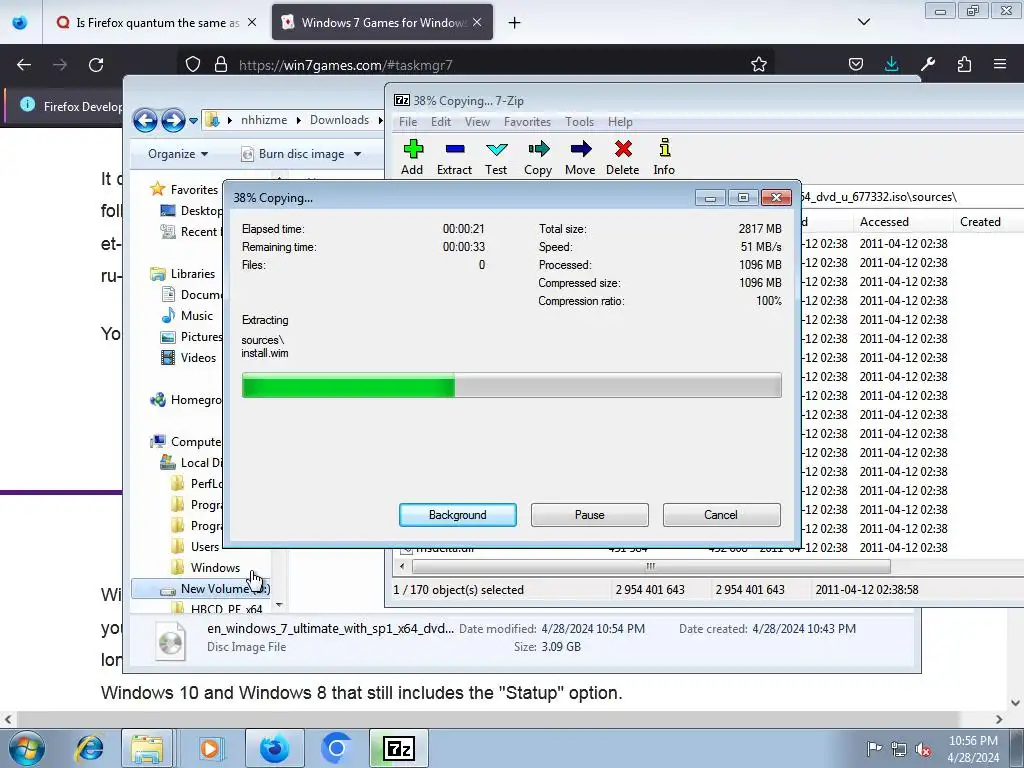Click the Info icon in 7-Zip toolbar
The width and height of the screenshot is (1024, 768).
coord(664,157)
